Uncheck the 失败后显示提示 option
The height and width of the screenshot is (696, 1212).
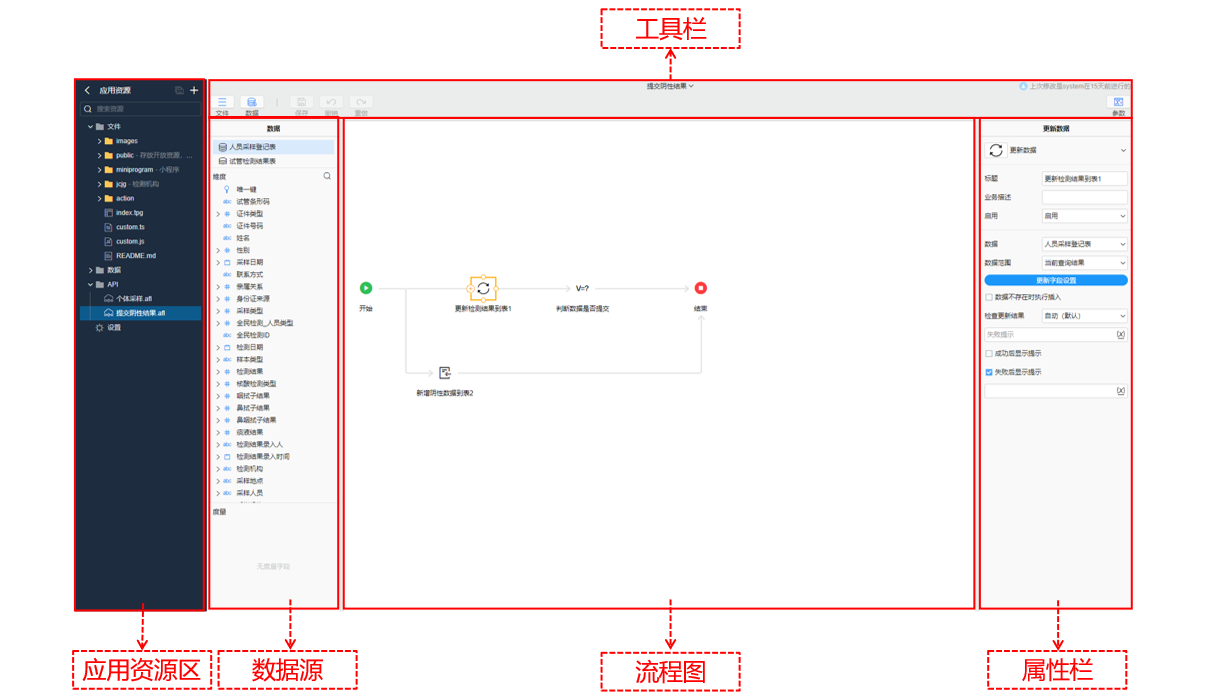tap(988, 372)
